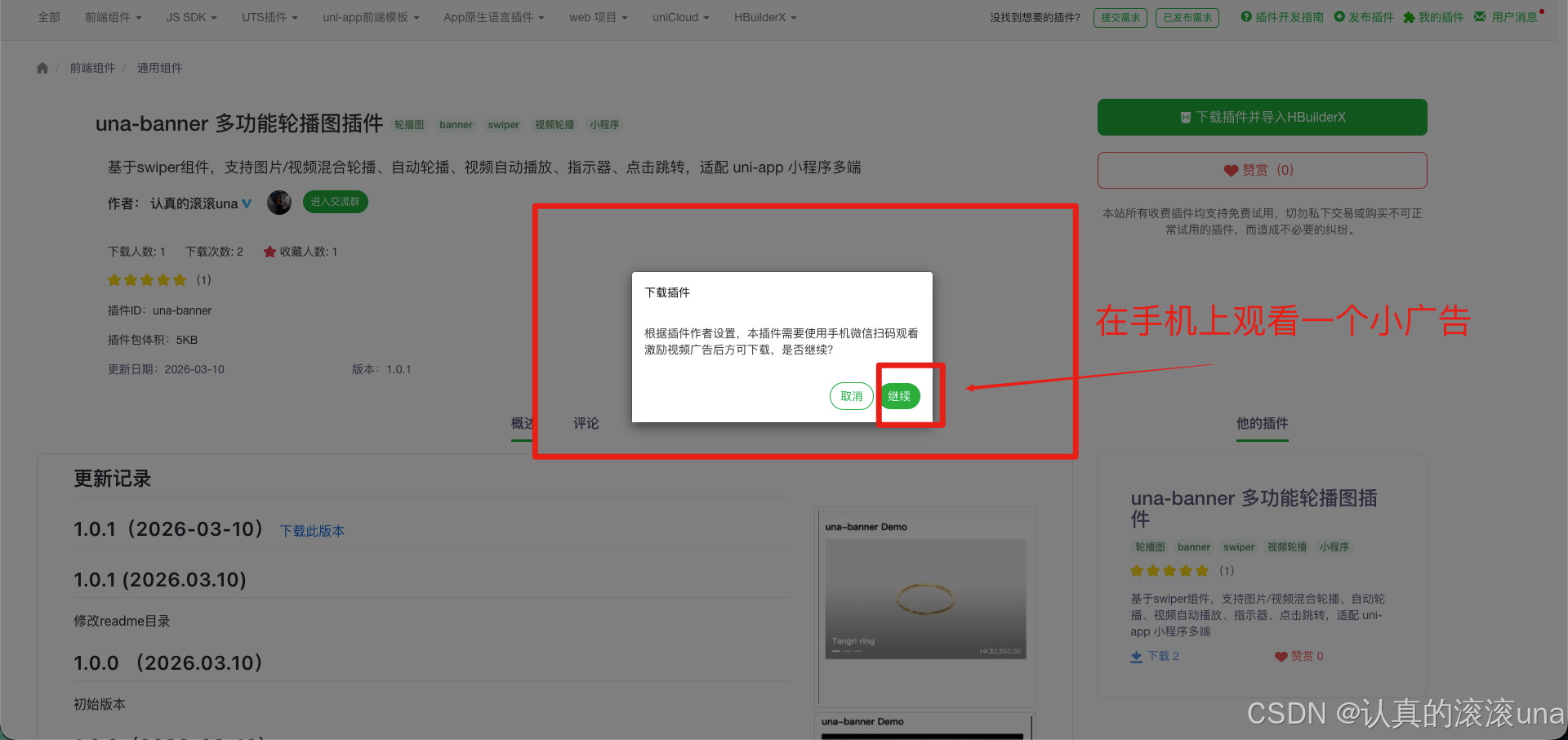
Task: Click the 轮播图 tag beside title
Action: pyautogui.click(x=409, y=125)
